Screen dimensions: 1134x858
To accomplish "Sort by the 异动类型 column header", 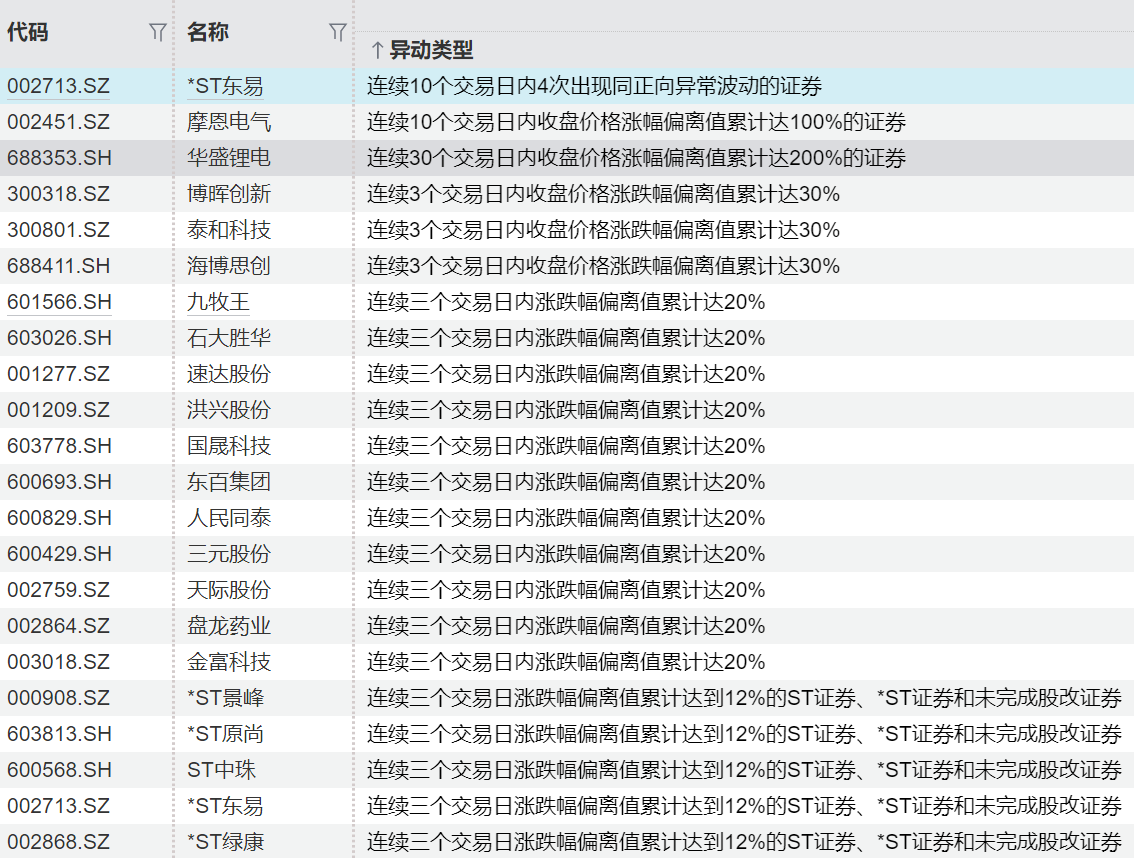I will 431,50.
